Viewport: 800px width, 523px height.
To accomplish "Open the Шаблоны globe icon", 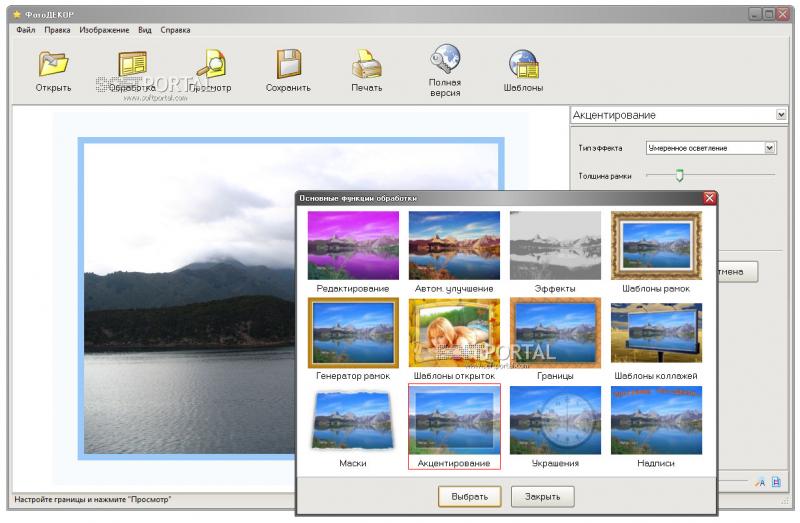I will click(x=523, y=64).
